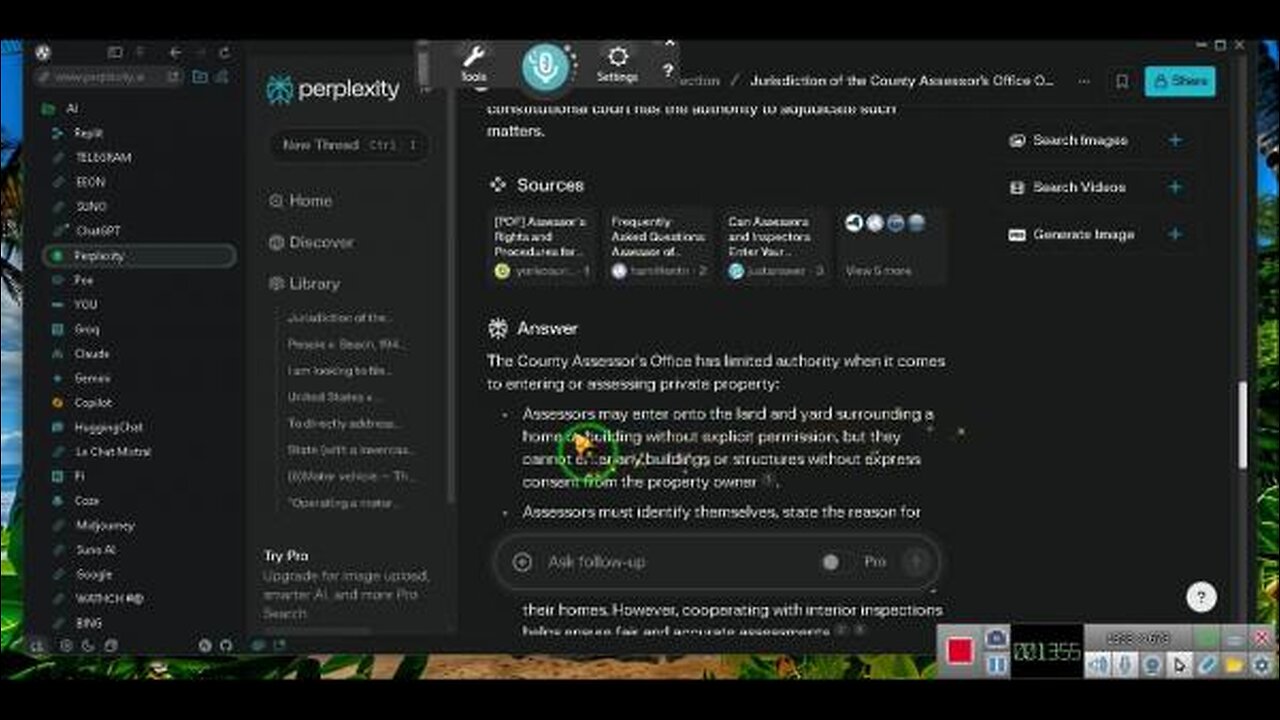
Task: Open the round help button at bottom right
Action: coord(1201,598)
